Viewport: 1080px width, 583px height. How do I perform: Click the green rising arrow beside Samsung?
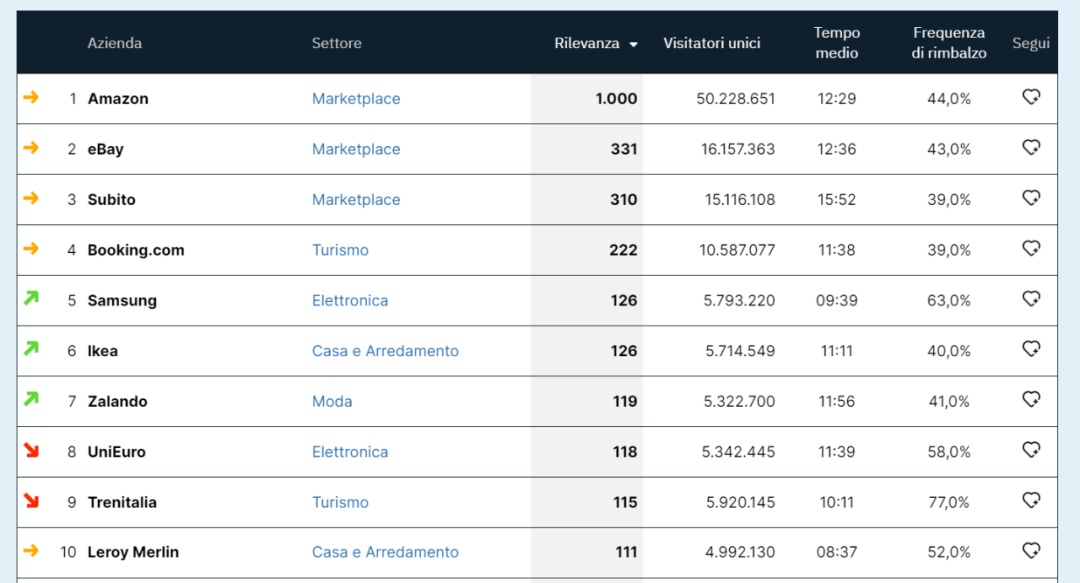31,298
